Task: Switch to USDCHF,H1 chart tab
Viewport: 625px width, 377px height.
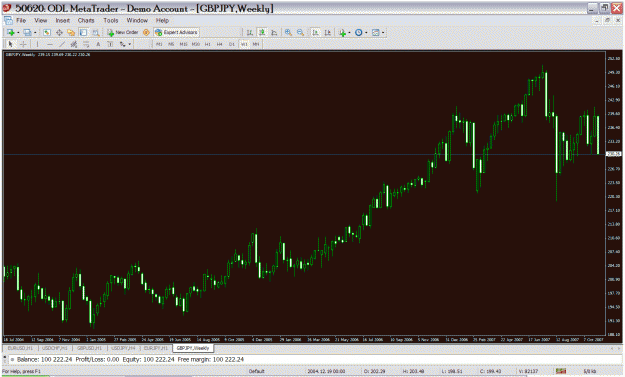Action: [x=55, y=348]
